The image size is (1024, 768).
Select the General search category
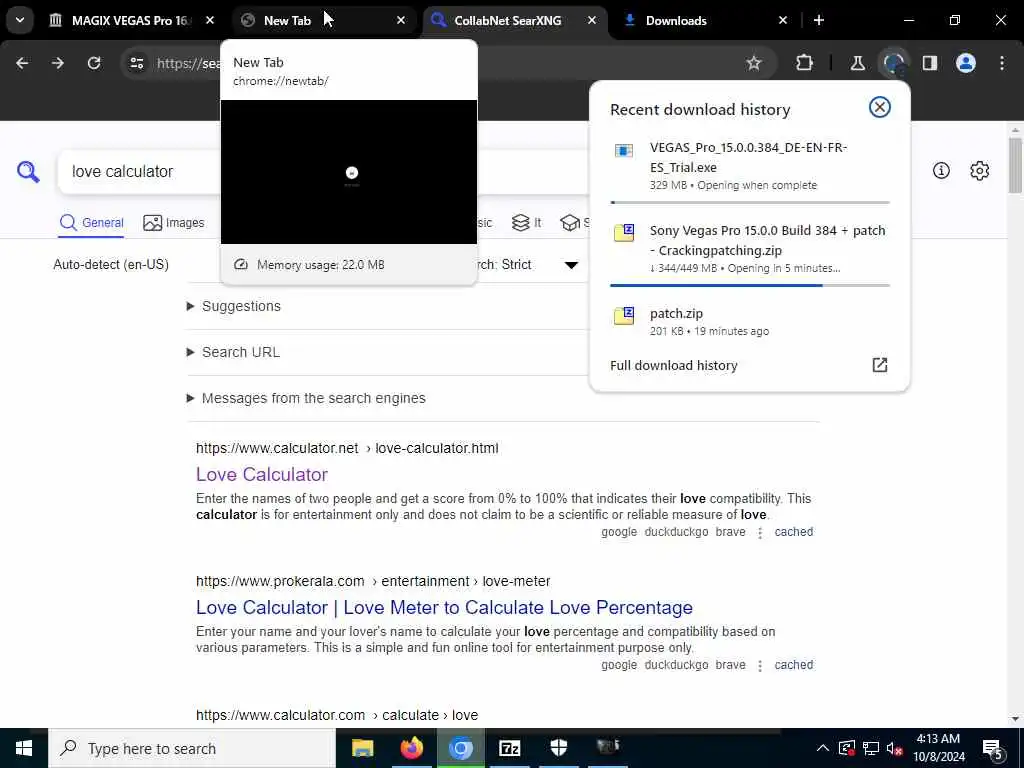[91, 223]
